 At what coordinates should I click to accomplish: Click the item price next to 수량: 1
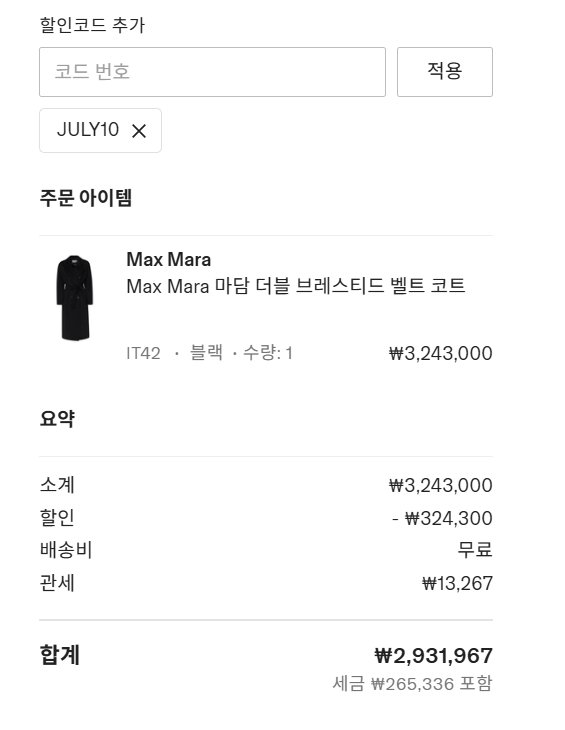(x=440, y=353)
